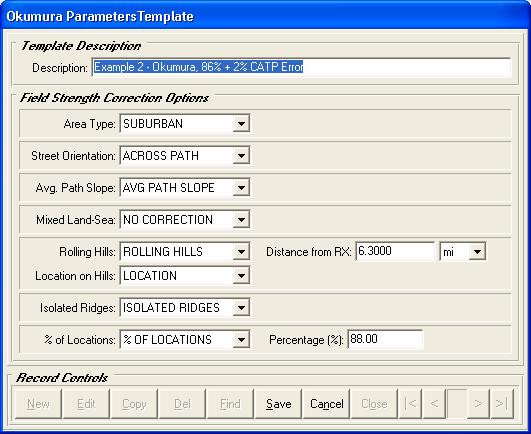Save the template record
This screenshot has height=434, width=531.
coord(278,404)
